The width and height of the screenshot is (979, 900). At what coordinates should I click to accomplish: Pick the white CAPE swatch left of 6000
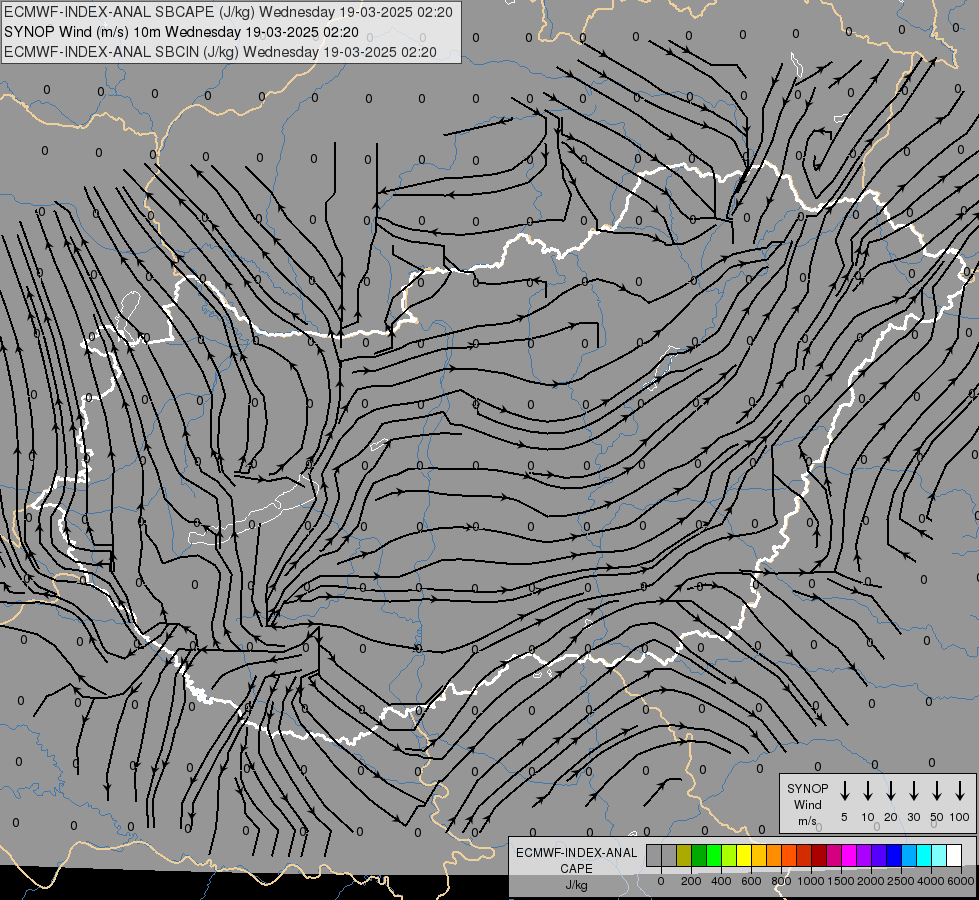(954, 855)
